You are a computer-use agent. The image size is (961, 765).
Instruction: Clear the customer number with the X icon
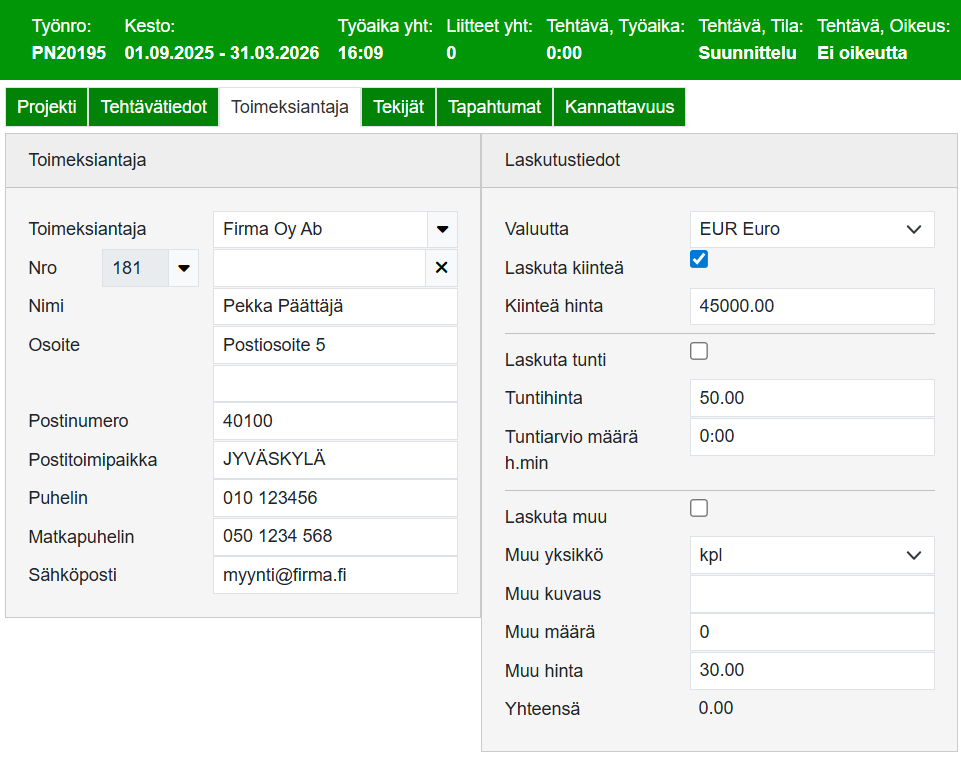(x=441, y=268)
